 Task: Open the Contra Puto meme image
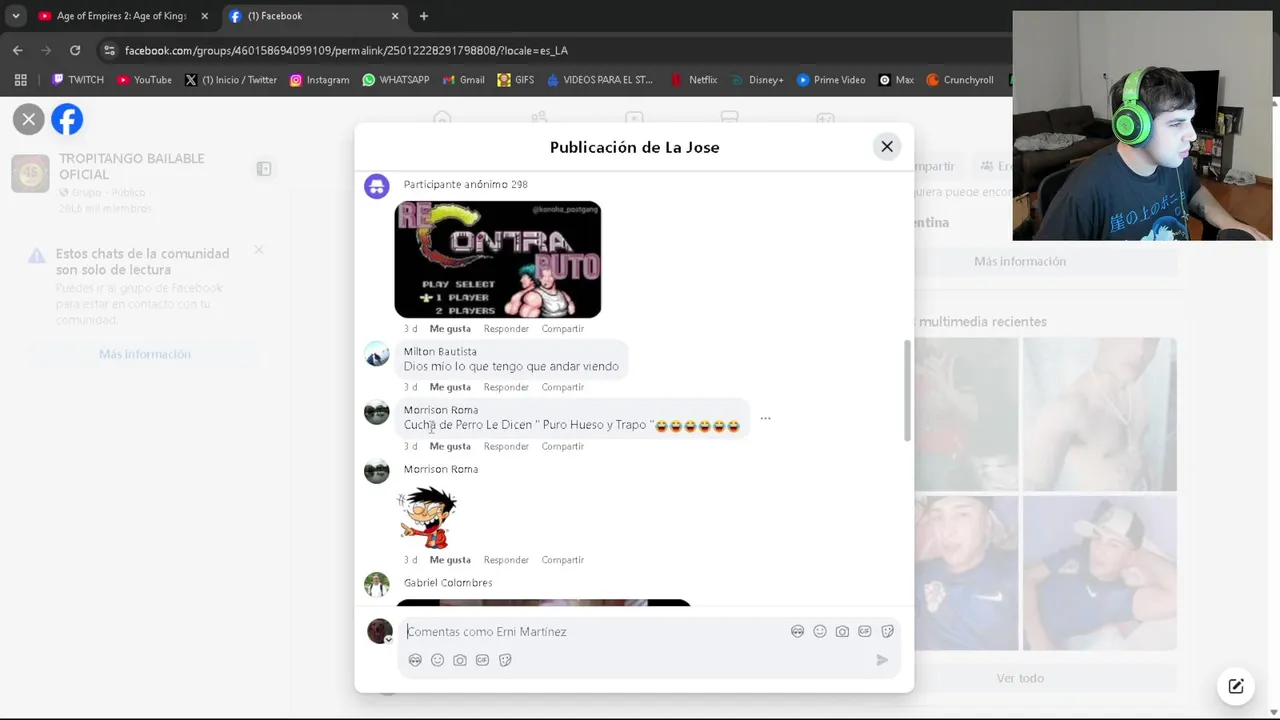pyautogui.click(x=498, y=260)
